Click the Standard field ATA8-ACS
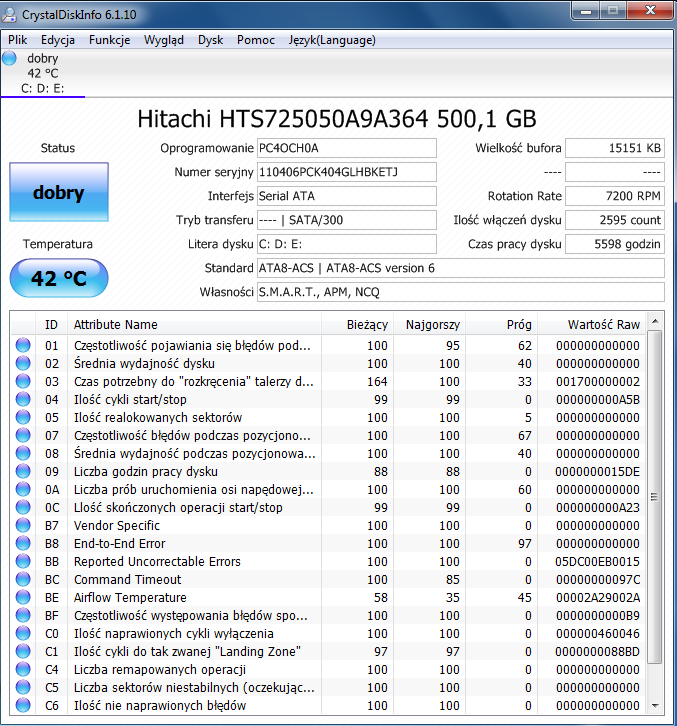Image resolution: width=677 pixels, height=726 pixels. click(x=461, y=268)
